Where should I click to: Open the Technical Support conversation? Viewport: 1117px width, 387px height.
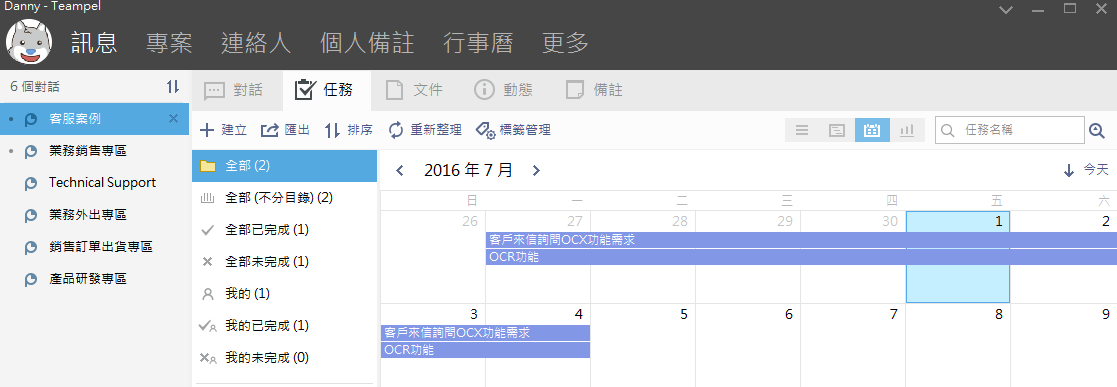tap(95, 182)
